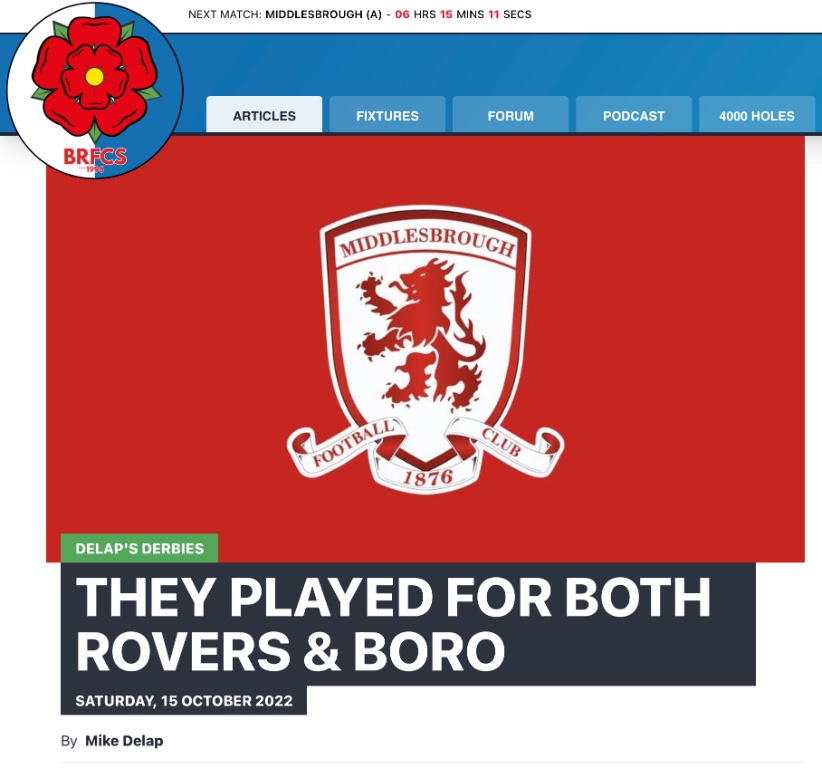Select the 4000 Holes tab
This screenshot has height=768, width=822.
757,115
